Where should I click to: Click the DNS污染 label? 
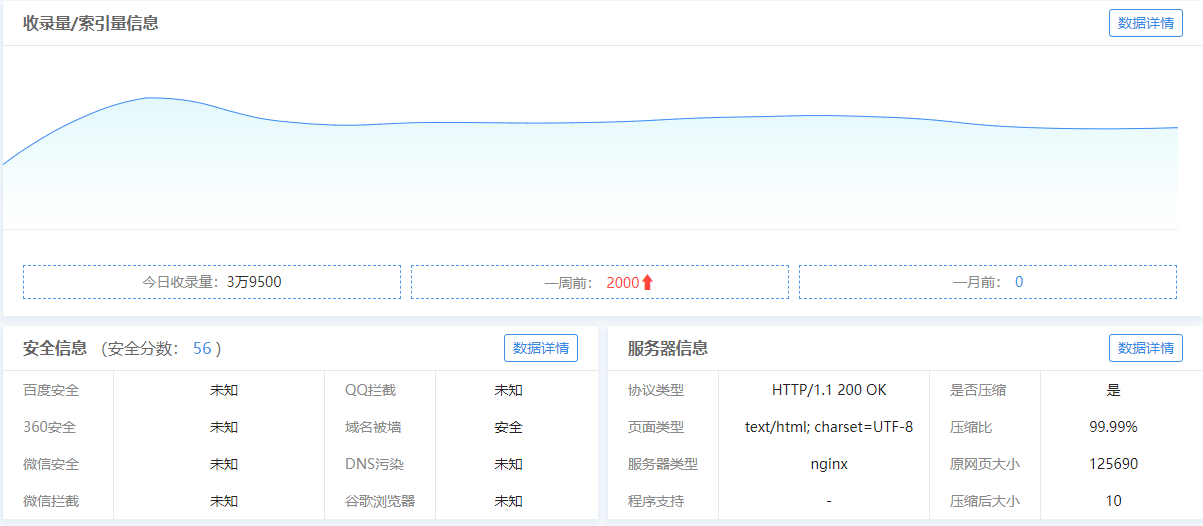coord(374,464)
